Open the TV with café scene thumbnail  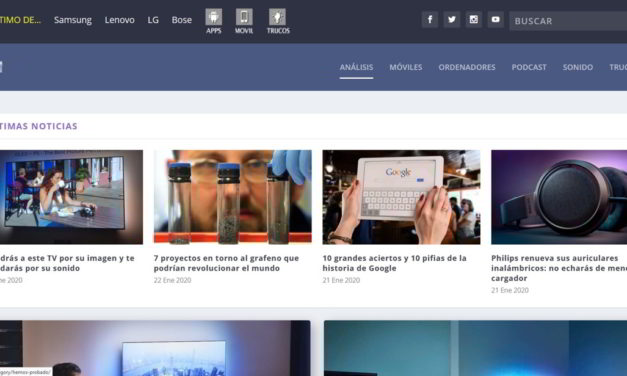click(x=71, y=197)
